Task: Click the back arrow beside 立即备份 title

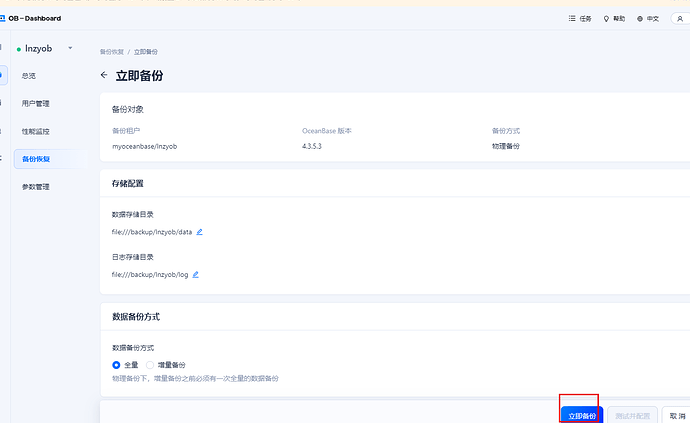Action: pos(104,75)
